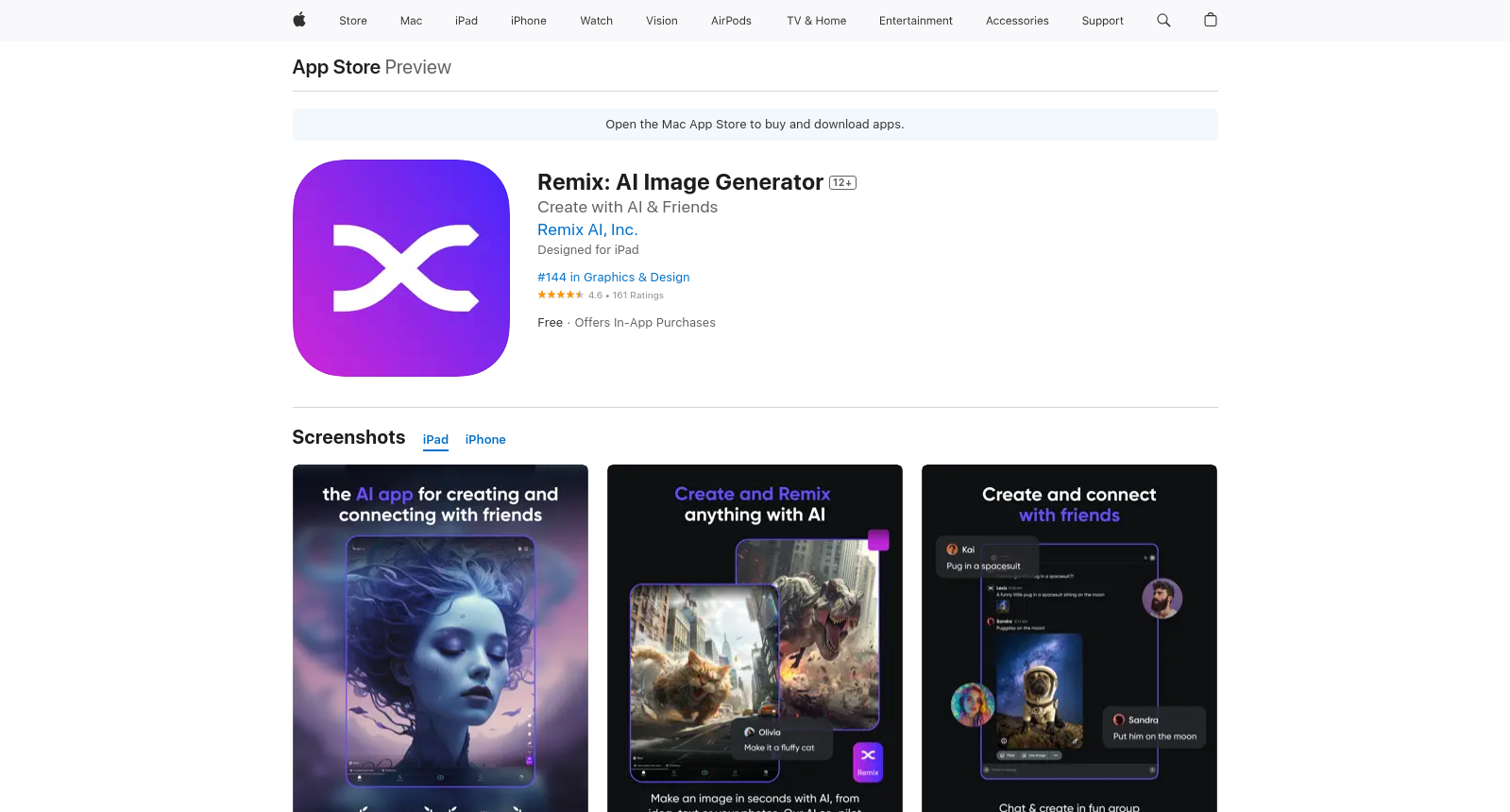Screen dimensions: 1510x812
Task: View the Create and Remix screenshot
Action: pos(755,638)
